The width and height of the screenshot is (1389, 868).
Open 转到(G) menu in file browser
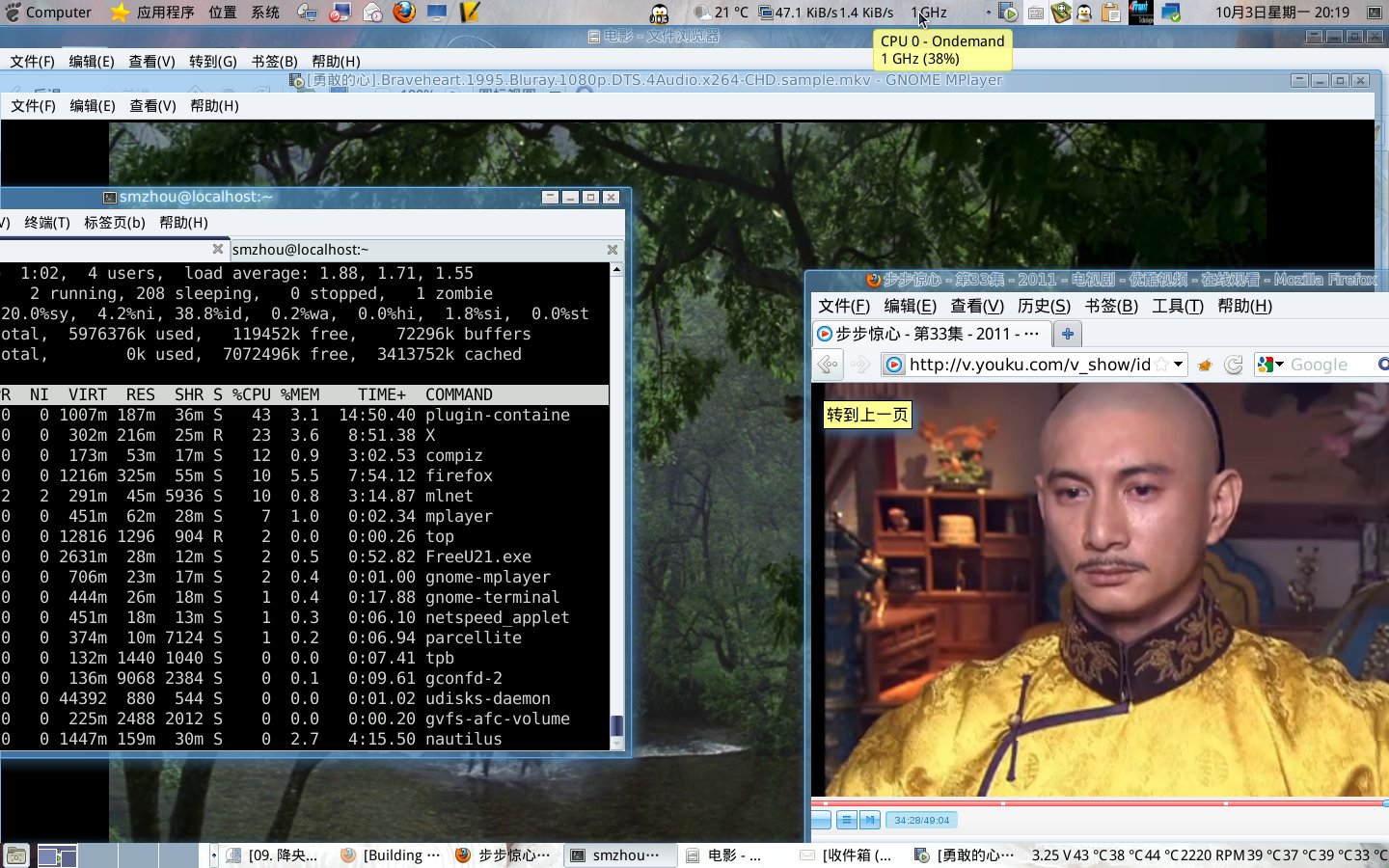coord(212,61)
